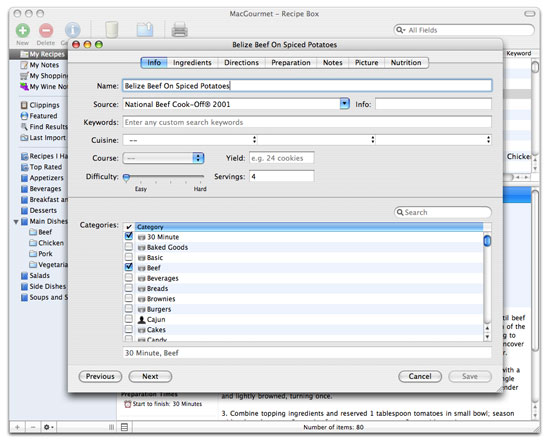Click the blue info icon in toolbar
The width and height of the screenshot is (550, 444).
pos(73,30)
